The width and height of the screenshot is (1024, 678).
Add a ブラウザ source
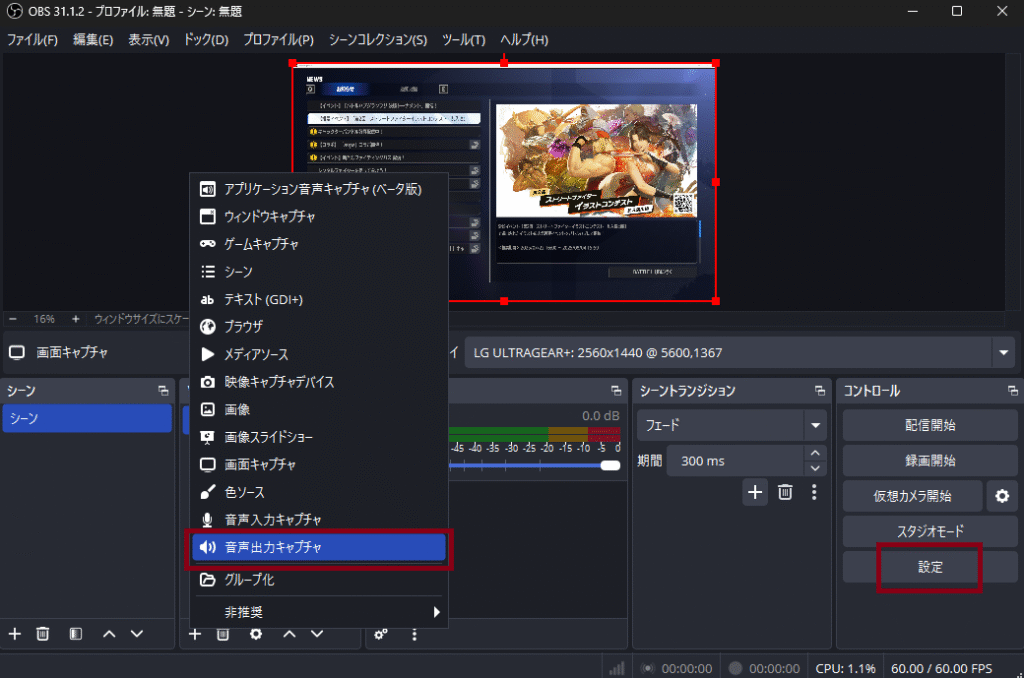(x=319, y=327)
